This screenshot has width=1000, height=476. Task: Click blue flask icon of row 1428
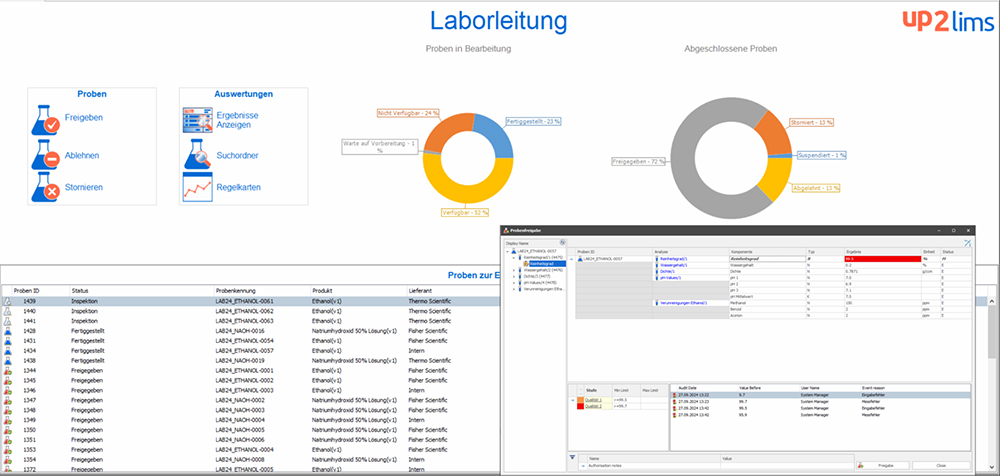coord(7,331)
